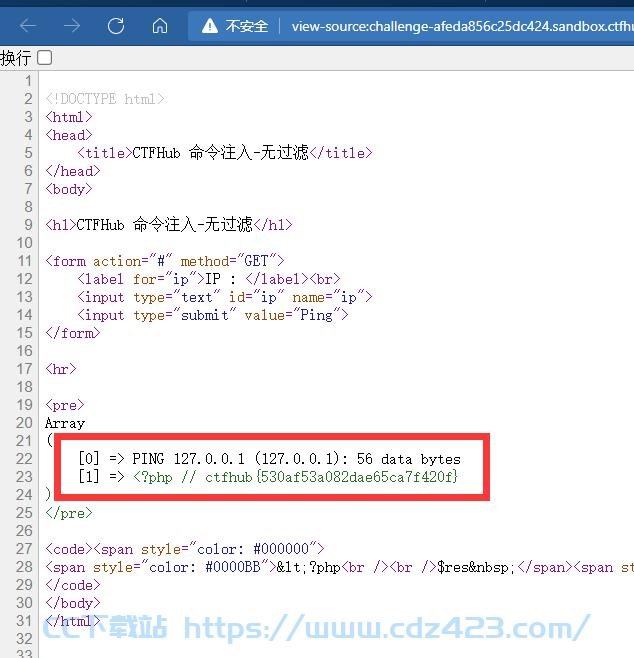Click the closing form tag line
634x658 pixels.
tap(73, 333)
